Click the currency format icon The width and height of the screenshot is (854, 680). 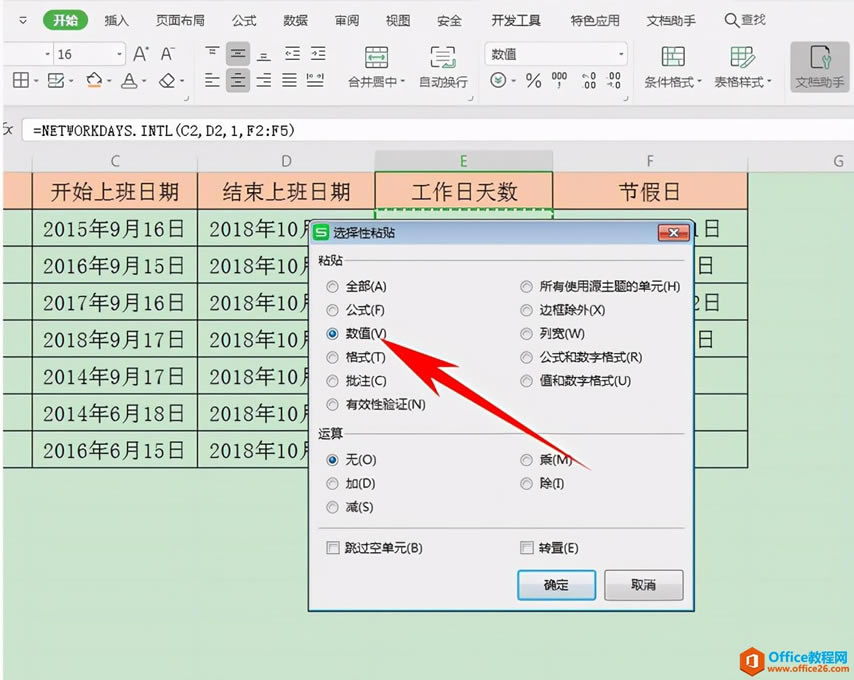pos(497,81)
